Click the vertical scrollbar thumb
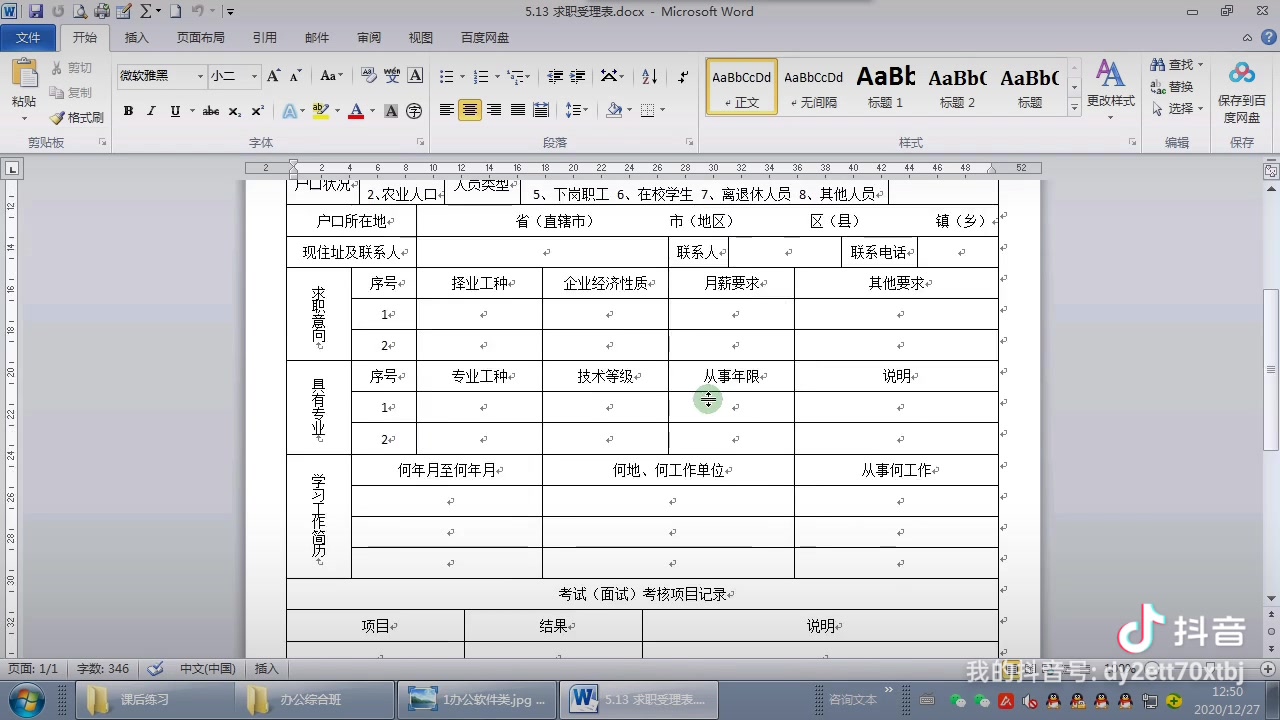1280x720 pixels. coord(1271,369)
